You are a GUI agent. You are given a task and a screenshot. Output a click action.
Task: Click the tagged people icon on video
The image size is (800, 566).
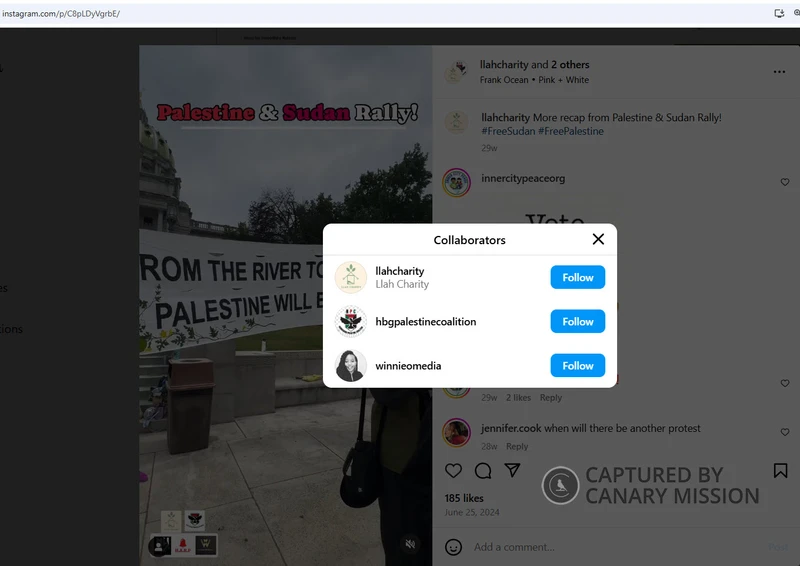click(159, 547)
